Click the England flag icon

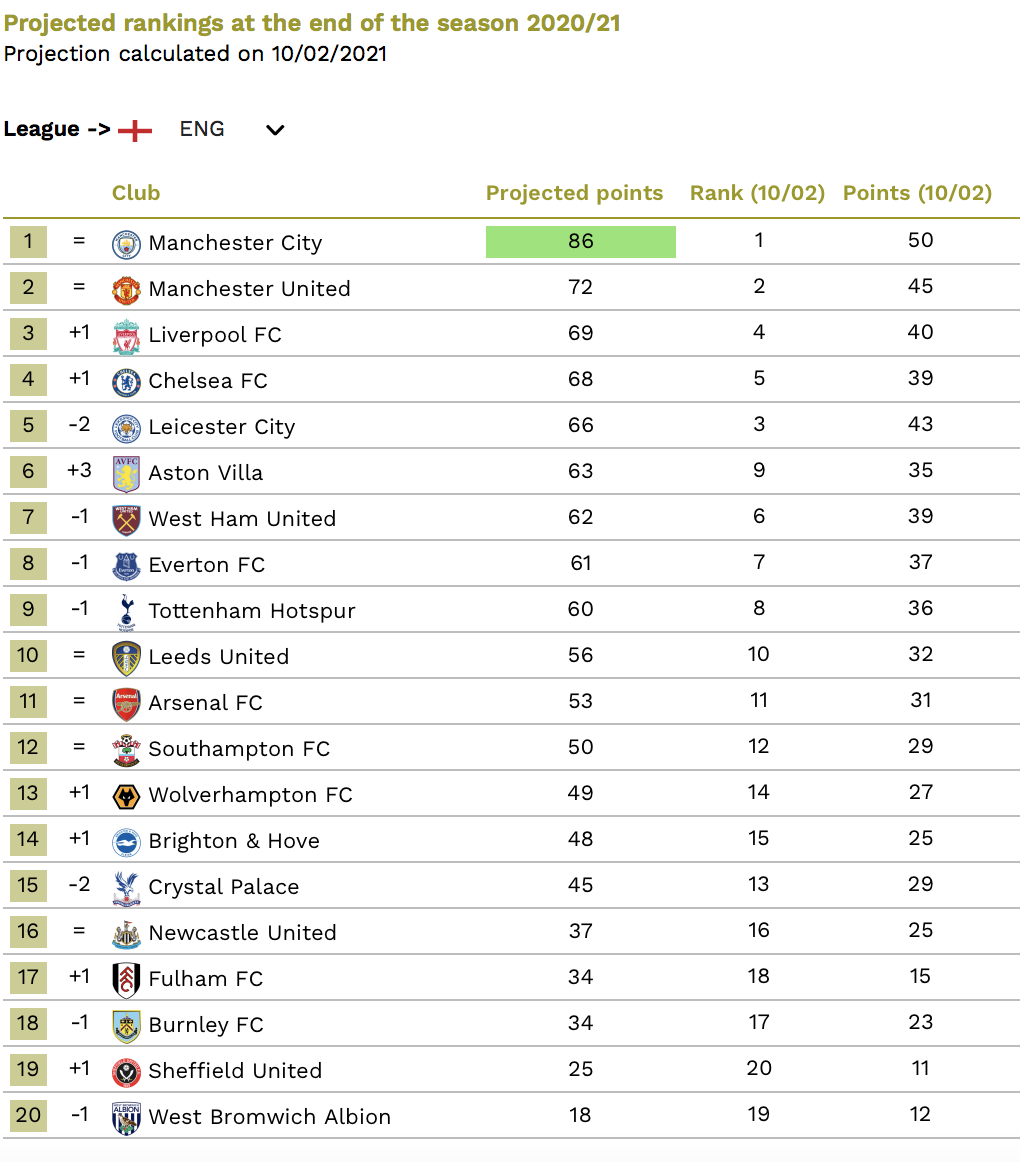click(135, 130)
